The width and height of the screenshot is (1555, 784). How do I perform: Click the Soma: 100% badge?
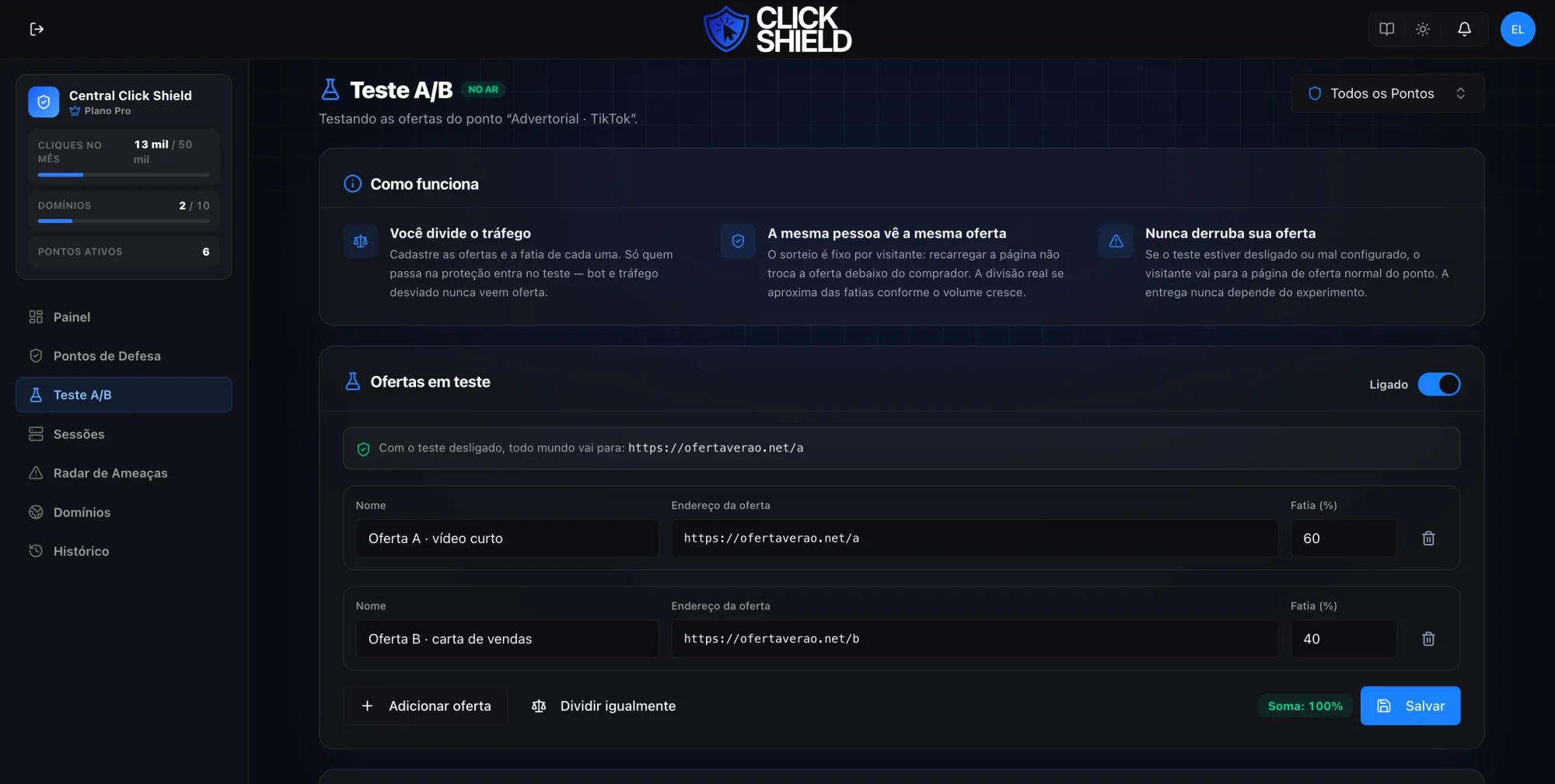point(1305,706)
